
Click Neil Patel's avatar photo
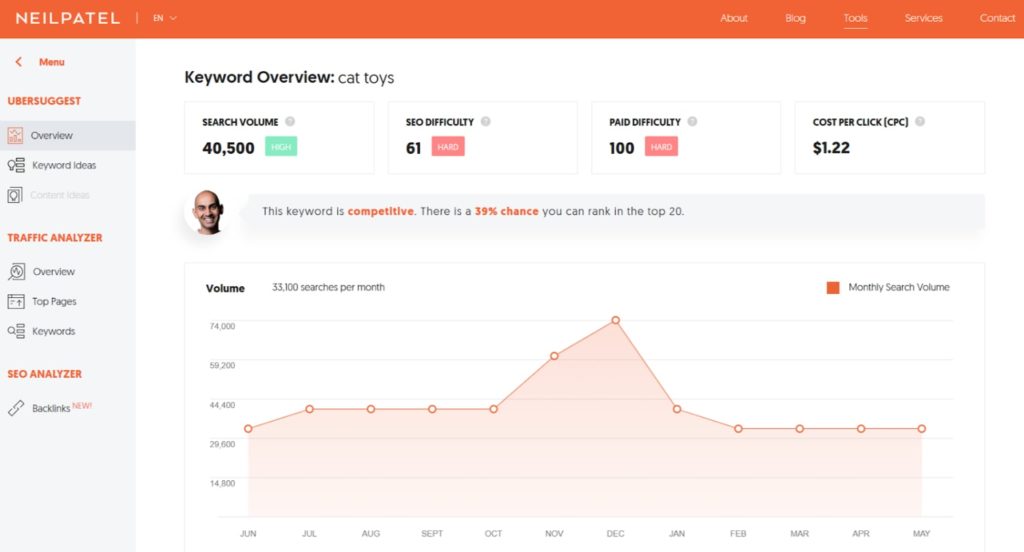(208, 212)
